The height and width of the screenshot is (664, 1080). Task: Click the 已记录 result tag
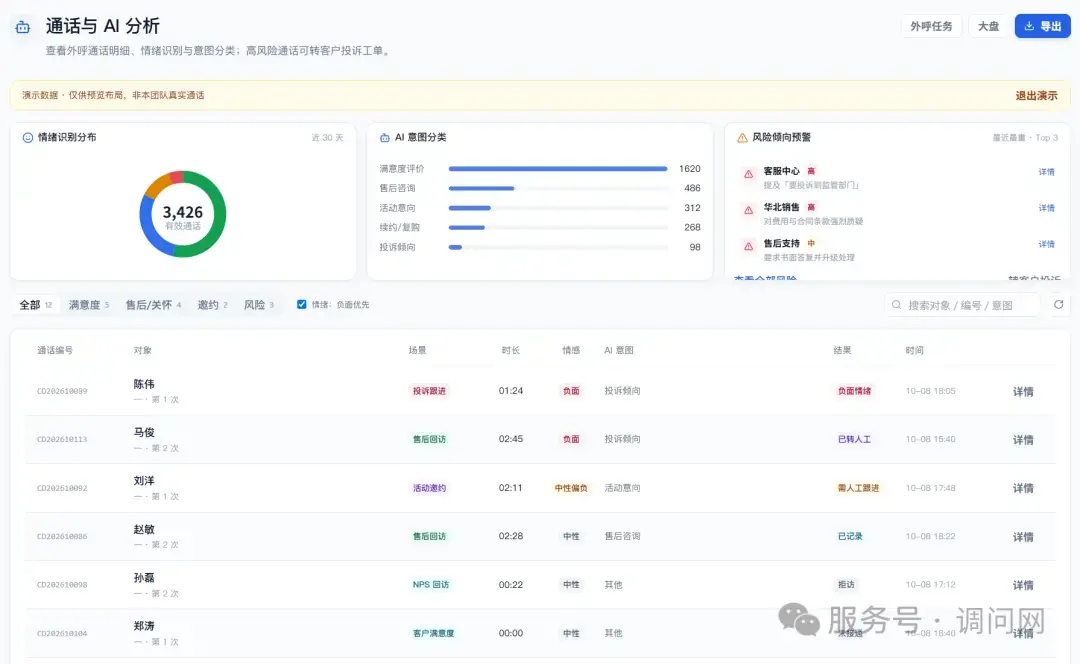click(850, 536)
